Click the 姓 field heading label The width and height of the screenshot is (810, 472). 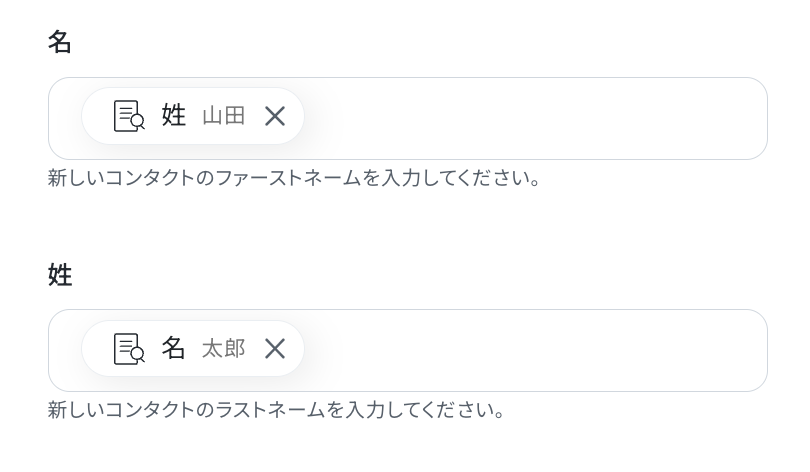coord(60,275)
